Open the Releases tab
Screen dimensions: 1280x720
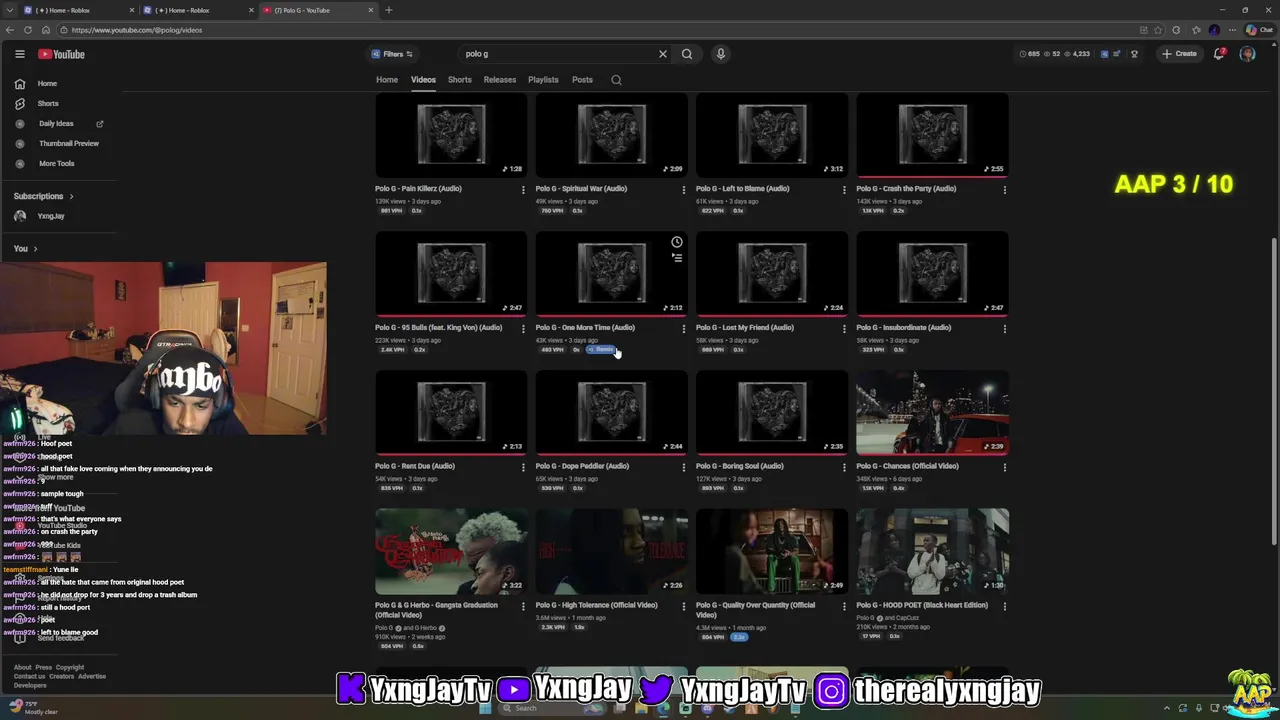tap(500, 80)
